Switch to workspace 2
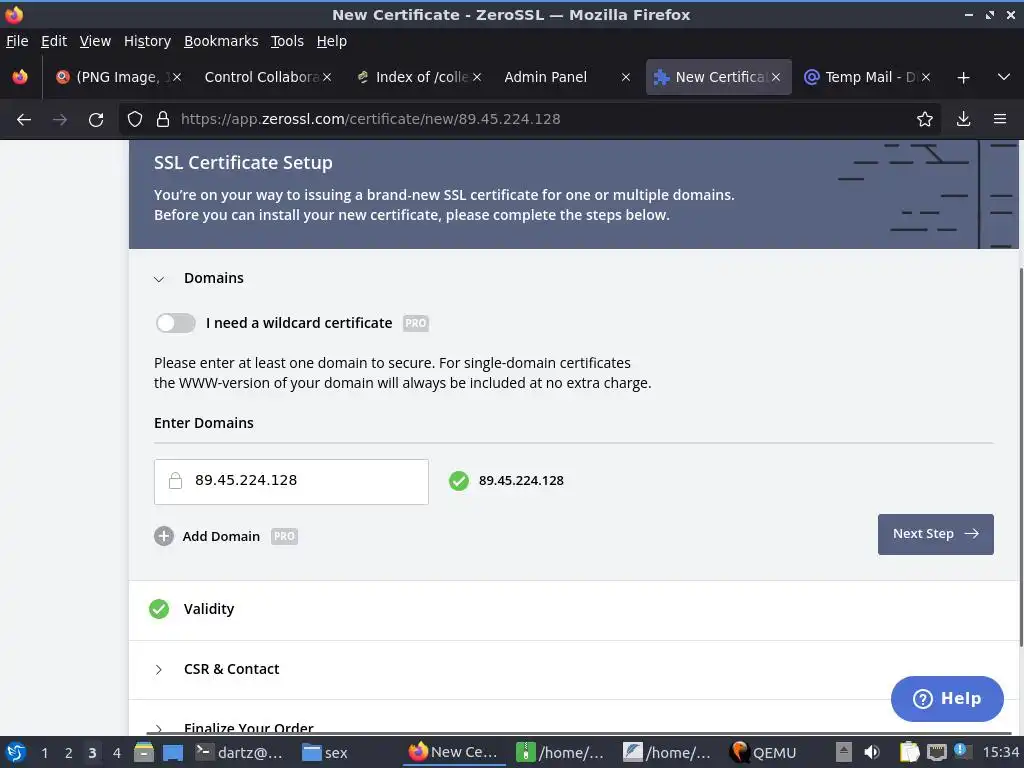The image size is (1024, 768). coord(68,753)
